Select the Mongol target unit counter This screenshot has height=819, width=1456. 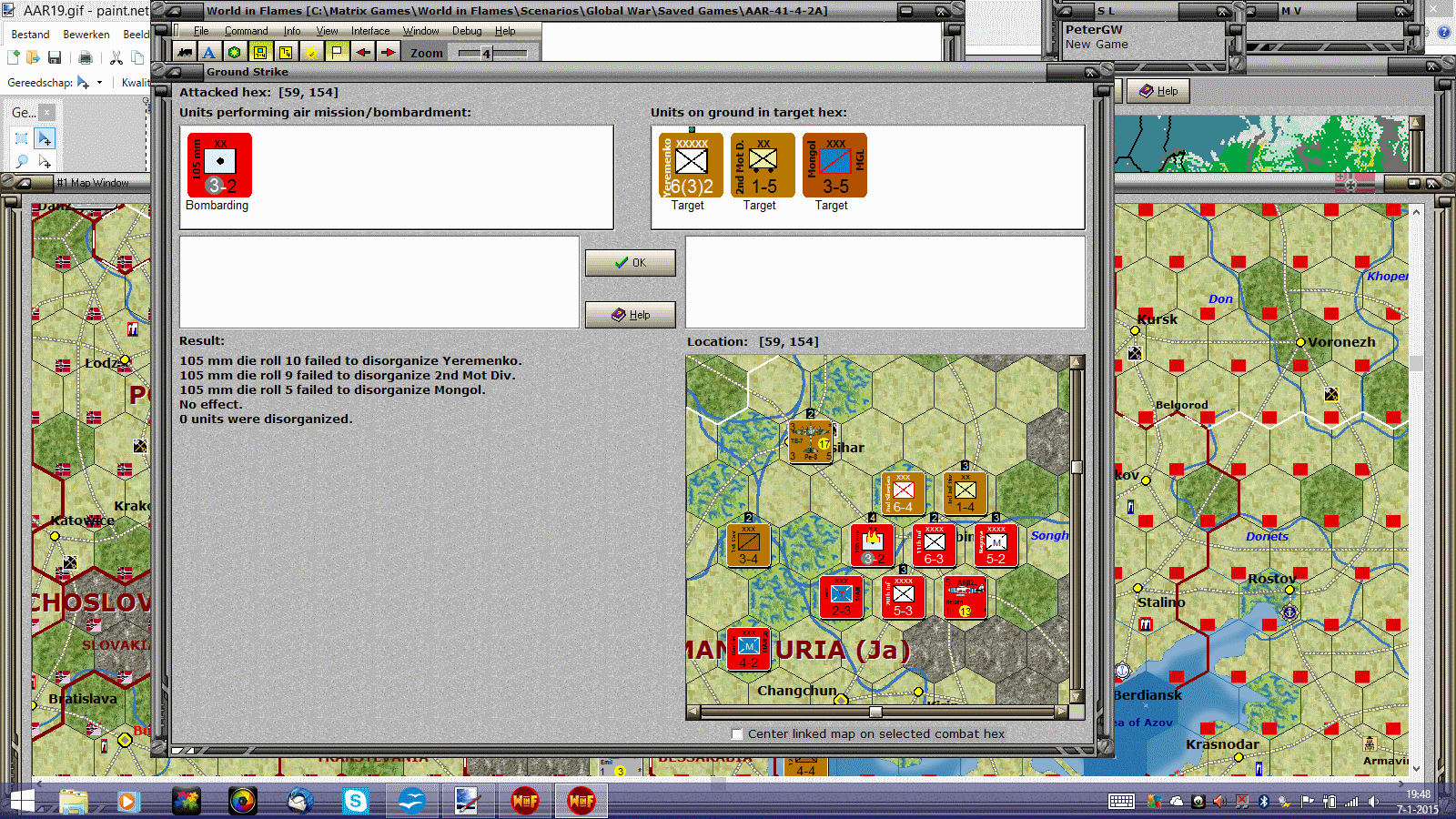pyautogui.click(x=834, y=165)
